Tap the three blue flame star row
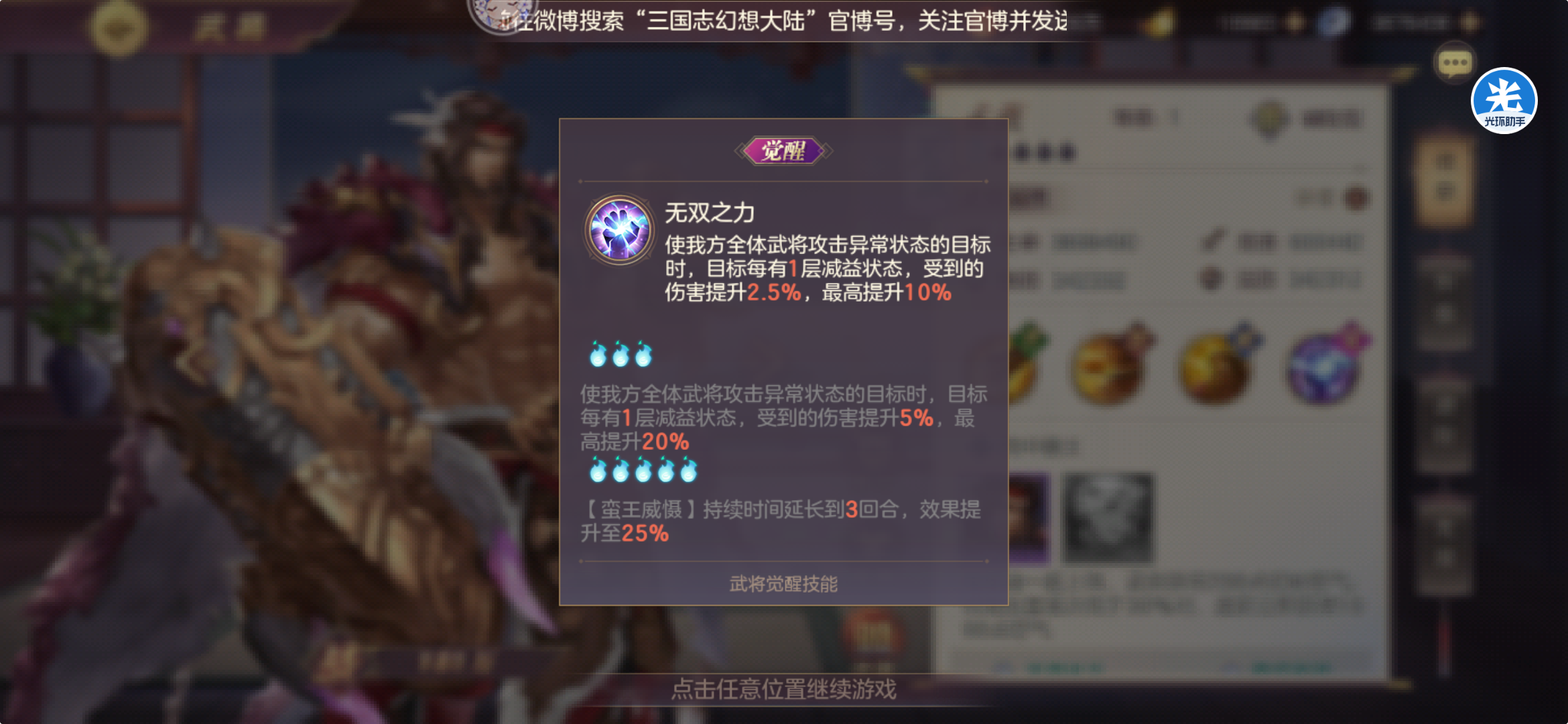 [620, 354]
